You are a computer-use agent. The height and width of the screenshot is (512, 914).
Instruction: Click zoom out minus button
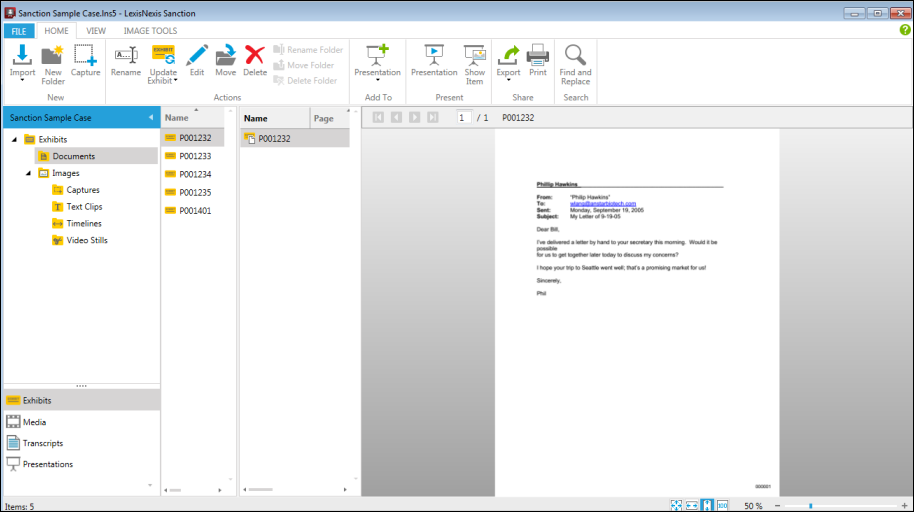777,506
